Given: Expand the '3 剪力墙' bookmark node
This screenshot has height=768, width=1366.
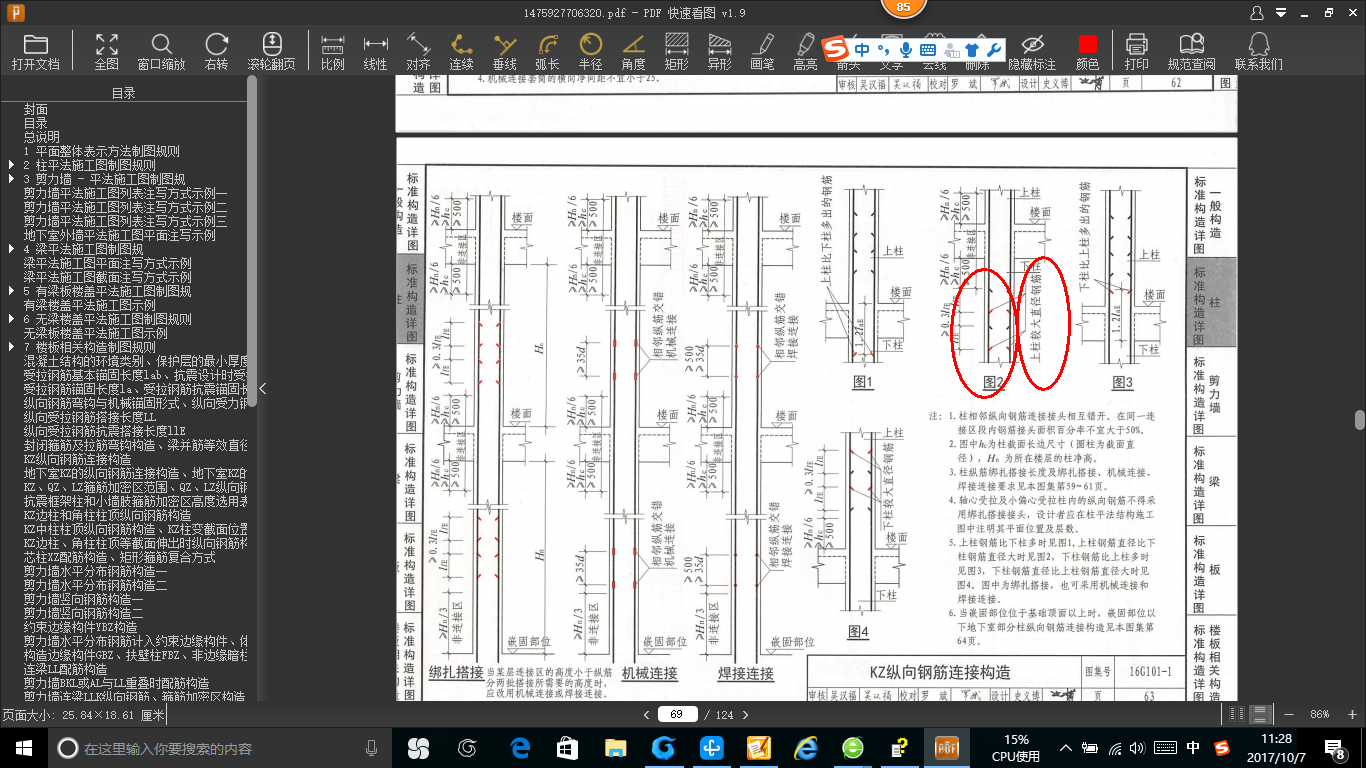Looking at the screenshot, I should (11, 179).
